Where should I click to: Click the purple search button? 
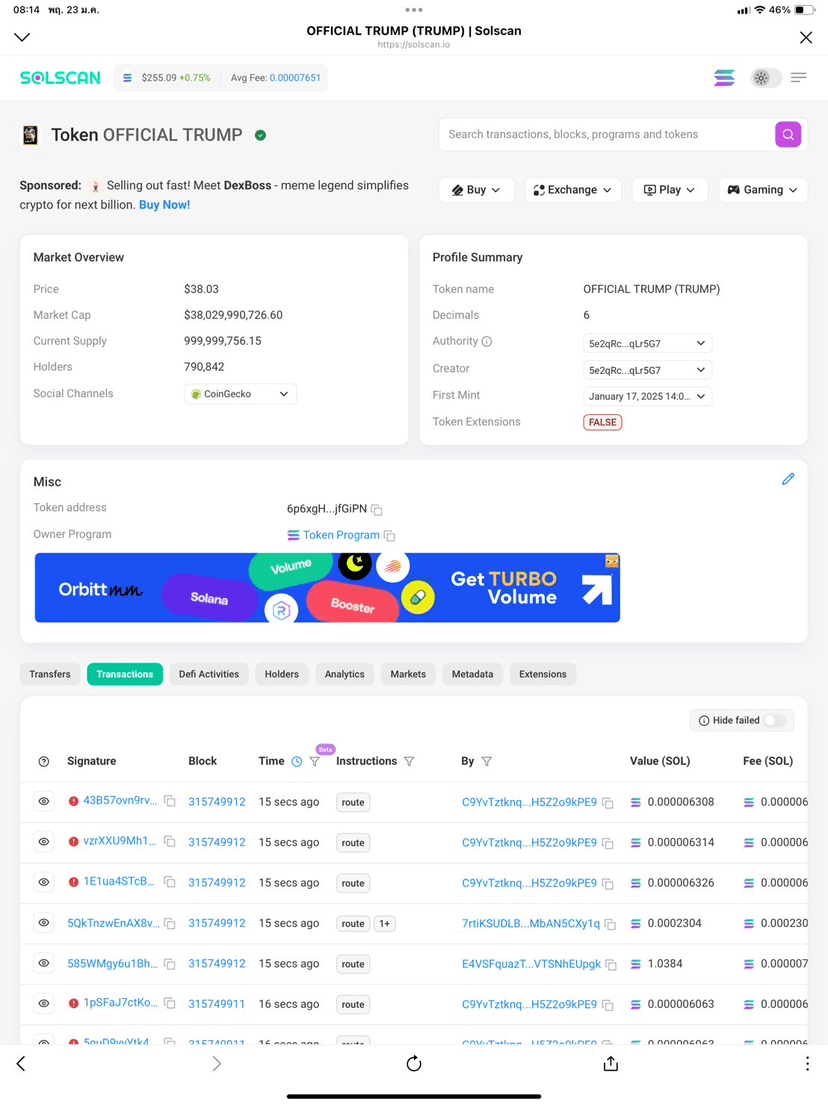(x=788, y=134)
